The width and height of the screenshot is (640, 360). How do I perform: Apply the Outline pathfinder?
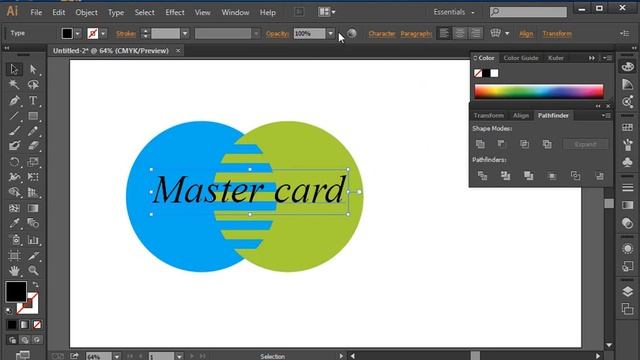(576, 176)
